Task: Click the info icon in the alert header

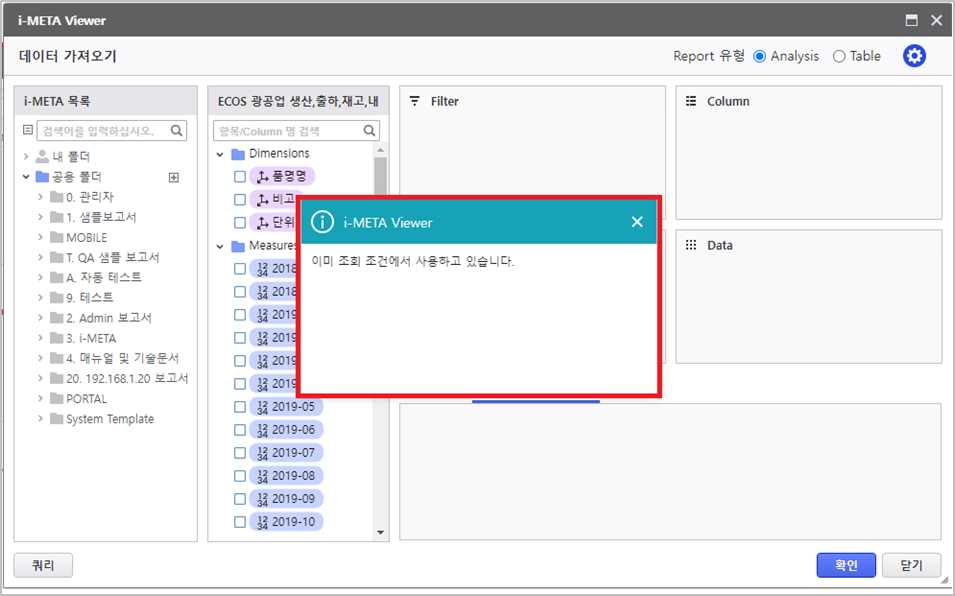Action: pos(322,222)
